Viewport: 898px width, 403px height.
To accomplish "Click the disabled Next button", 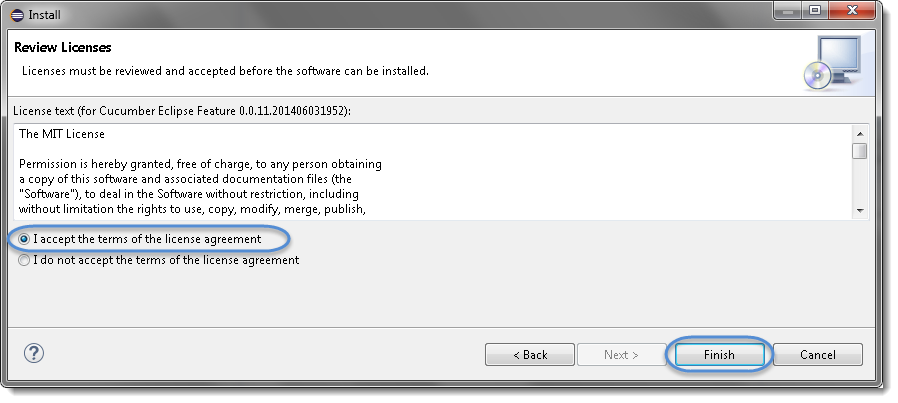I will (621, 355).
